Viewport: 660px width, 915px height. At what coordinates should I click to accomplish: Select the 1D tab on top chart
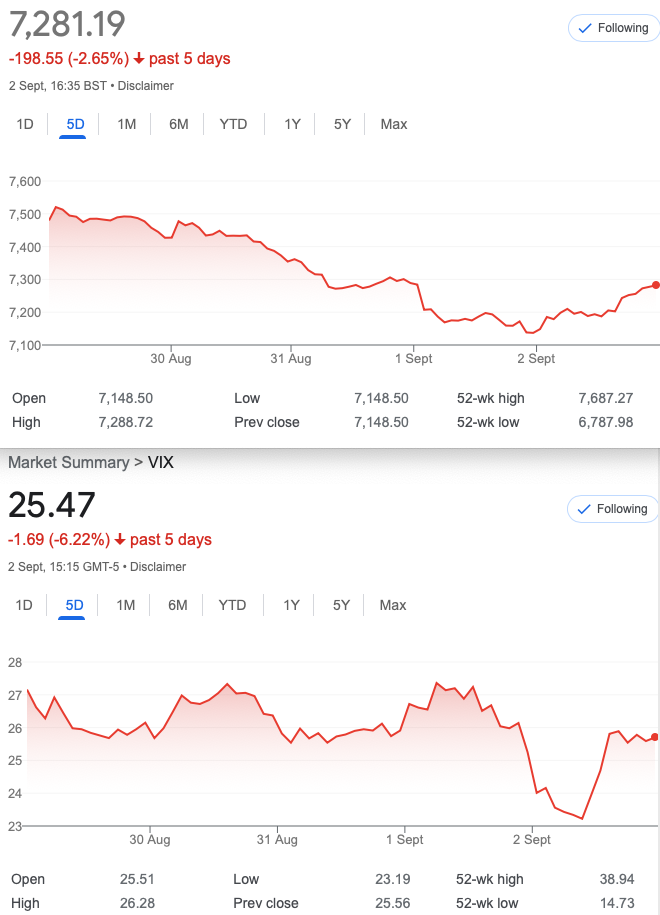pyautogui.click(x=25, y=124)
